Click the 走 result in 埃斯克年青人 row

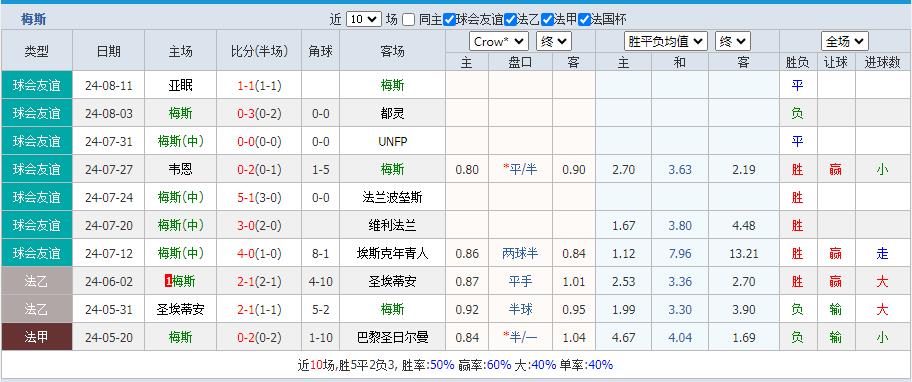pyautogui.click(x=882, y=253)
